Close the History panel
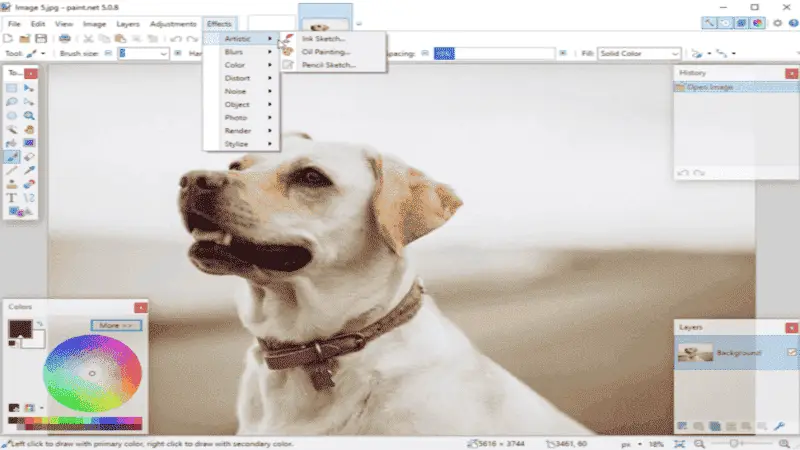This screenshot has height=450, width=800. click(792, 73)
